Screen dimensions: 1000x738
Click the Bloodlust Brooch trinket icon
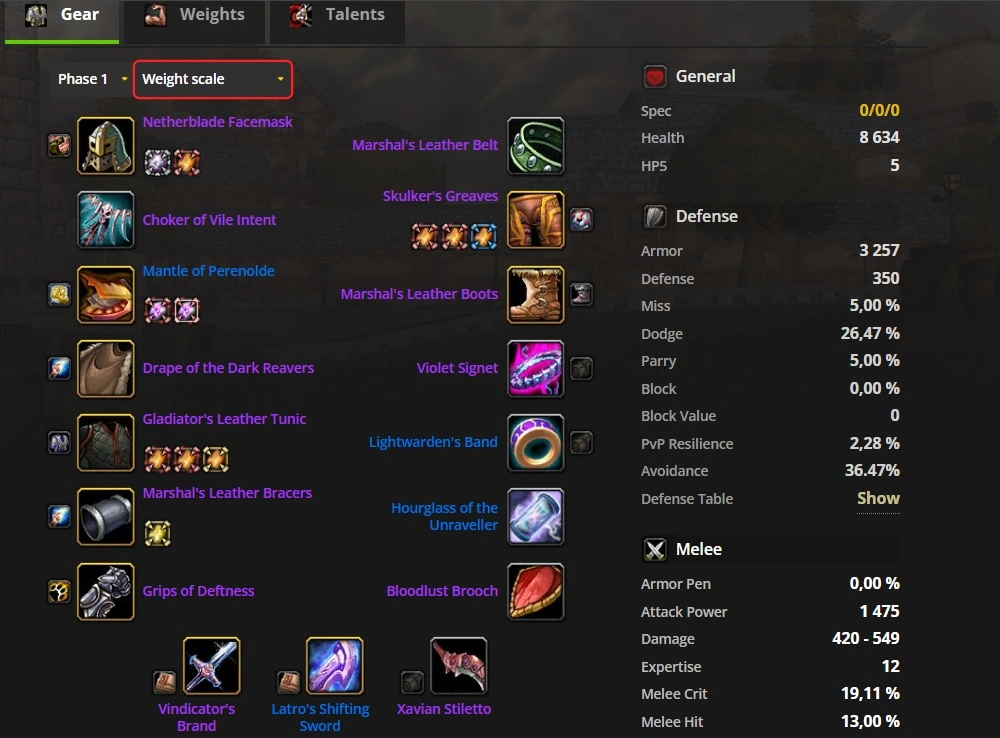tap(536, 591)
